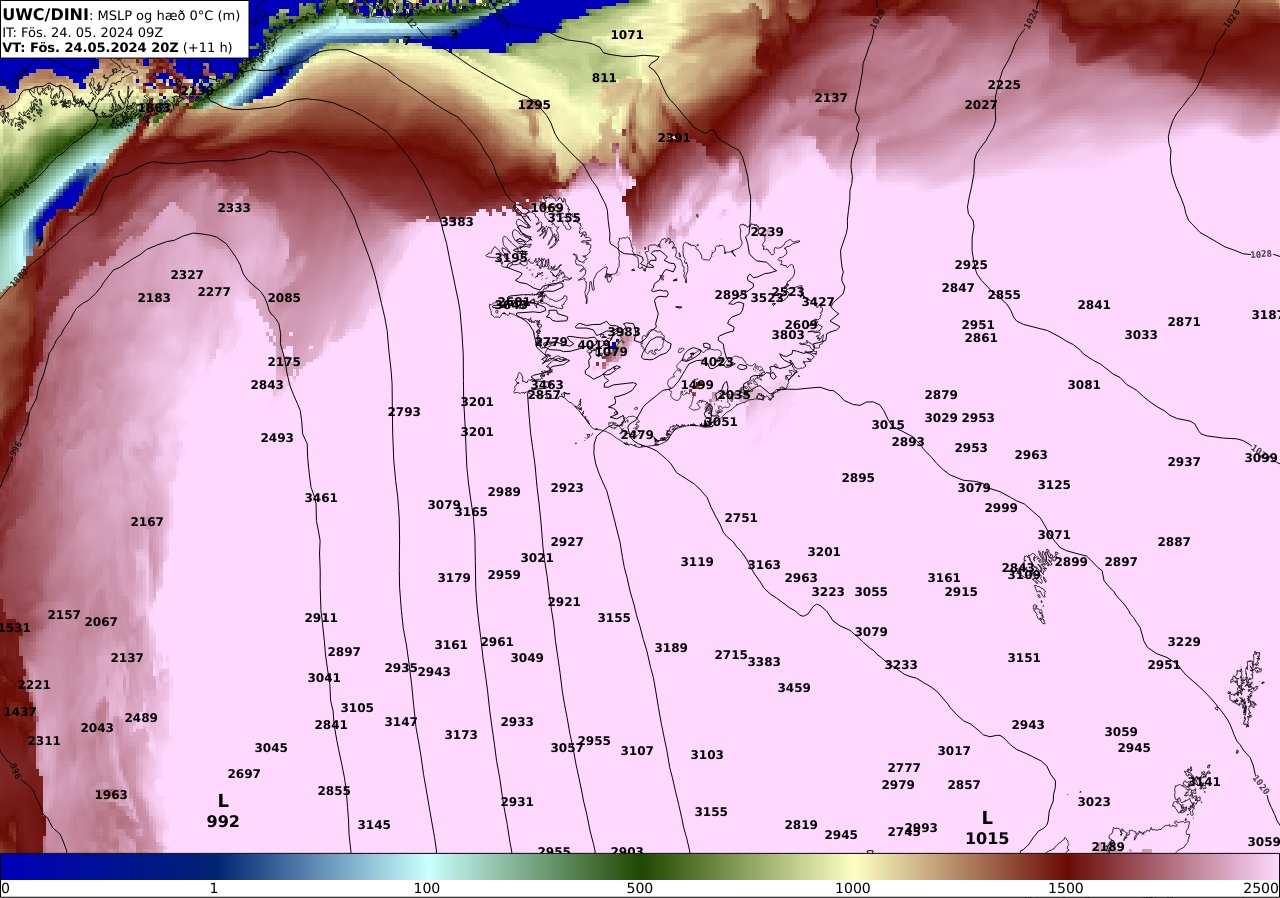Click the 2923 height label
Image resolution: width=1280 pixels, height=898 pixels.
567,488
